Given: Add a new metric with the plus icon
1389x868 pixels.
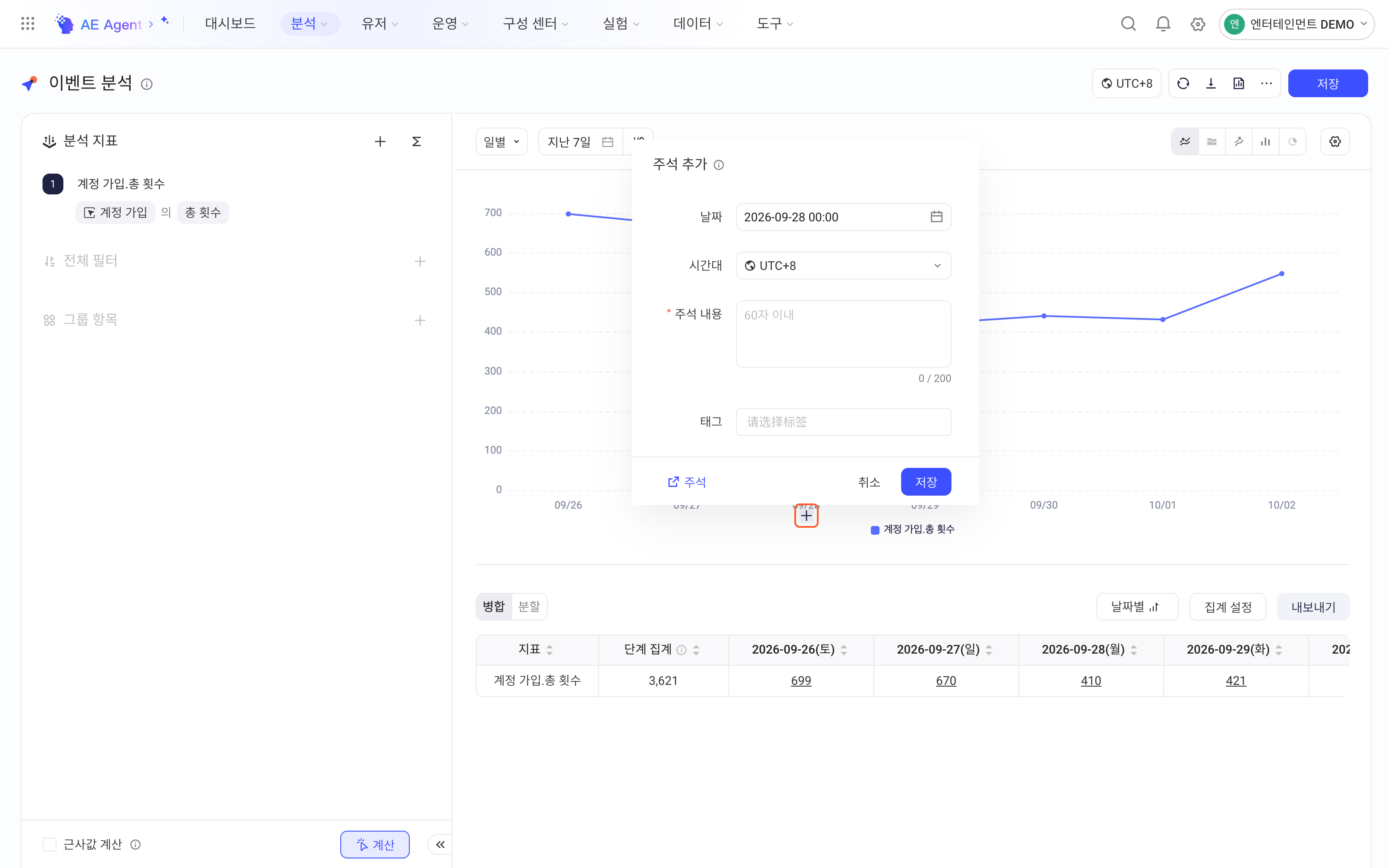Looking at the screenshot, I should pyautogui.click(x=380, y=141).
